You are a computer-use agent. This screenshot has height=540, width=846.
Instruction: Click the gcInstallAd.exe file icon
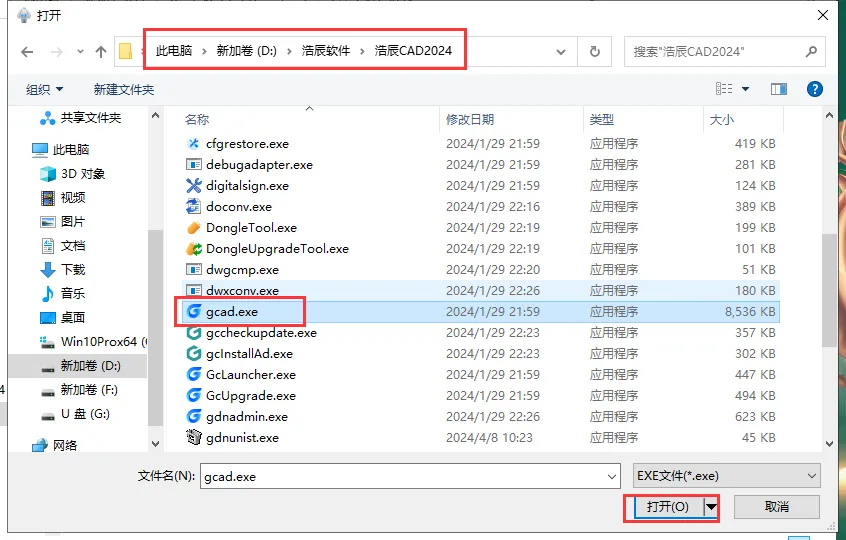193,354
